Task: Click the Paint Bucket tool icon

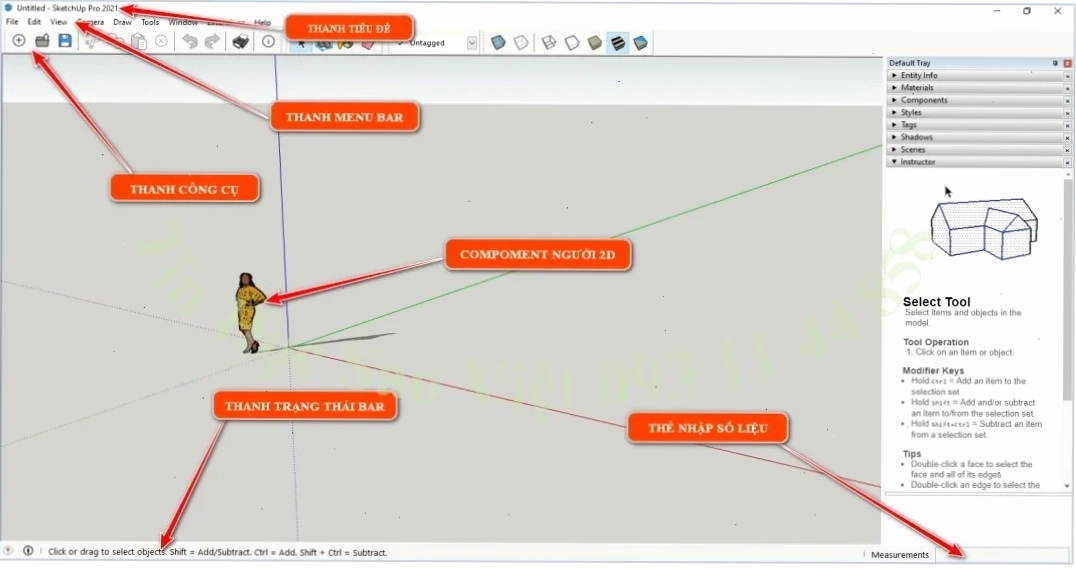Action: coord(345,45)
